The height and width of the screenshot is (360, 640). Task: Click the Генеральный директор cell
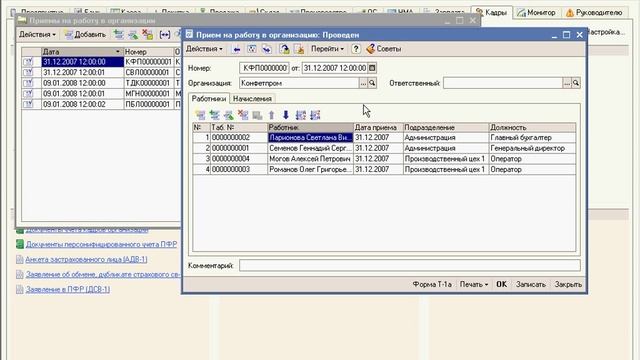532,148
